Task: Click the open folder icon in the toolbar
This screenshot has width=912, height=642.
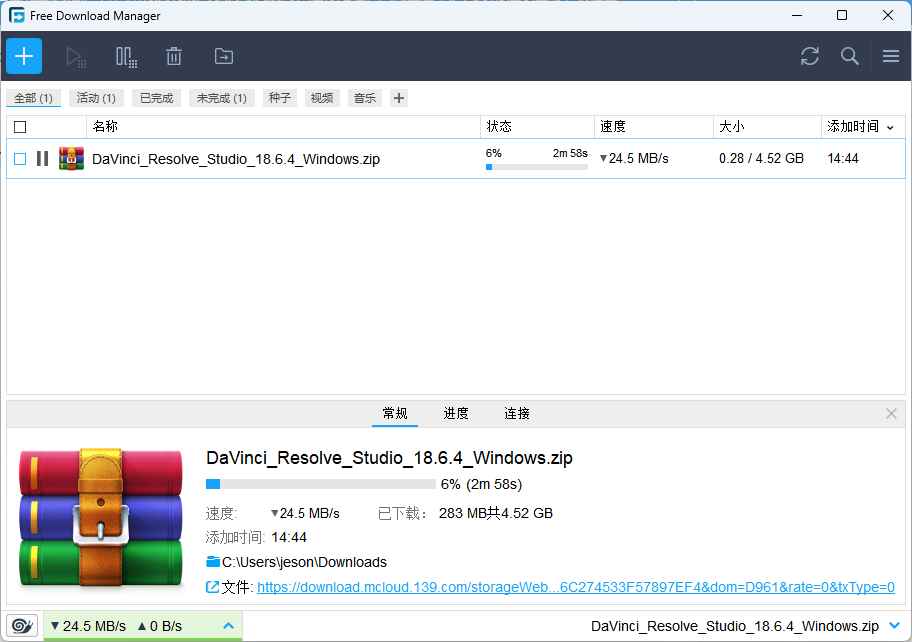Action: pyautogui.click(x=223, y=56)
